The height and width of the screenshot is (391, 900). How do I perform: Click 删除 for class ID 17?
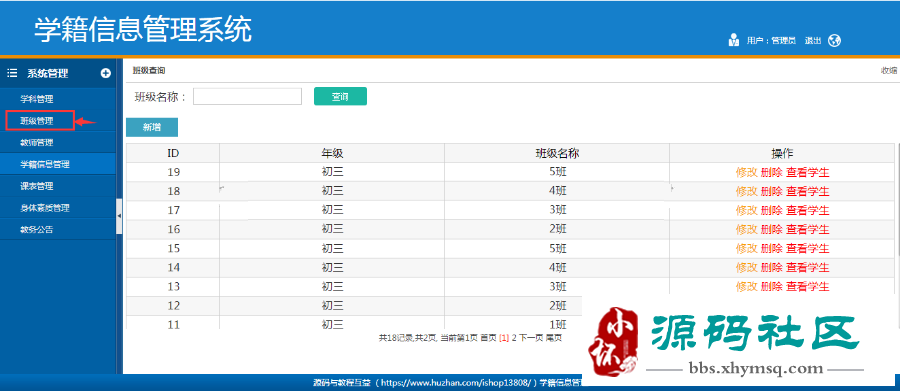click(771, 210)
